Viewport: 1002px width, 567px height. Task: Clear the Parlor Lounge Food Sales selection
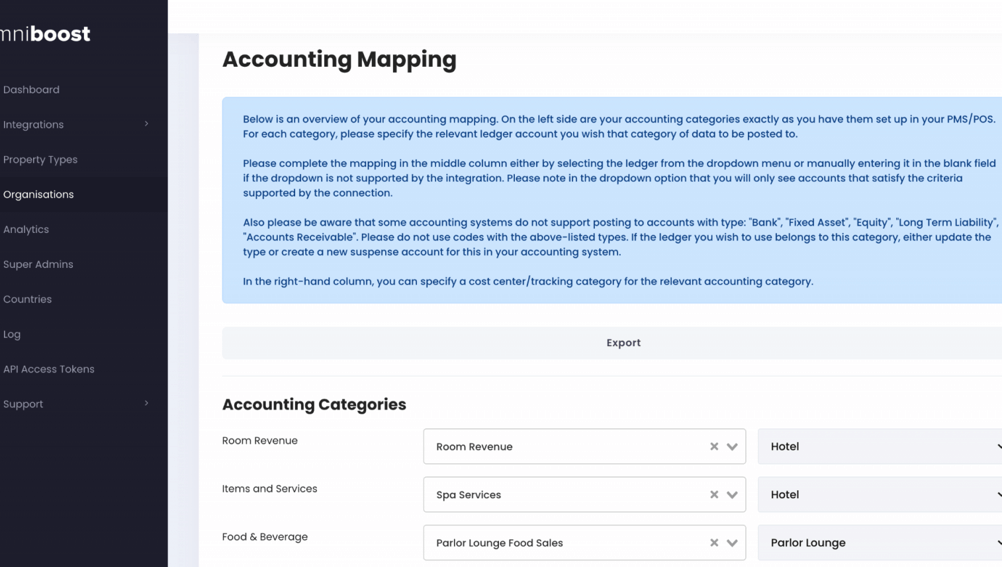click(x=714, y=543)
